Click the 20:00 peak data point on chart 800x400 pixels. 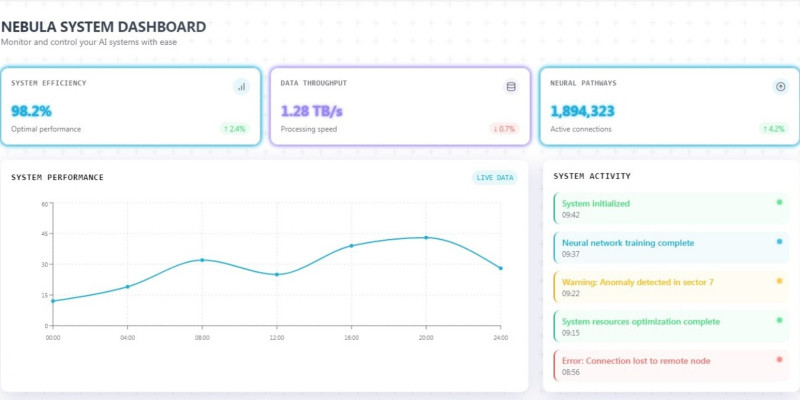point(426,238)
